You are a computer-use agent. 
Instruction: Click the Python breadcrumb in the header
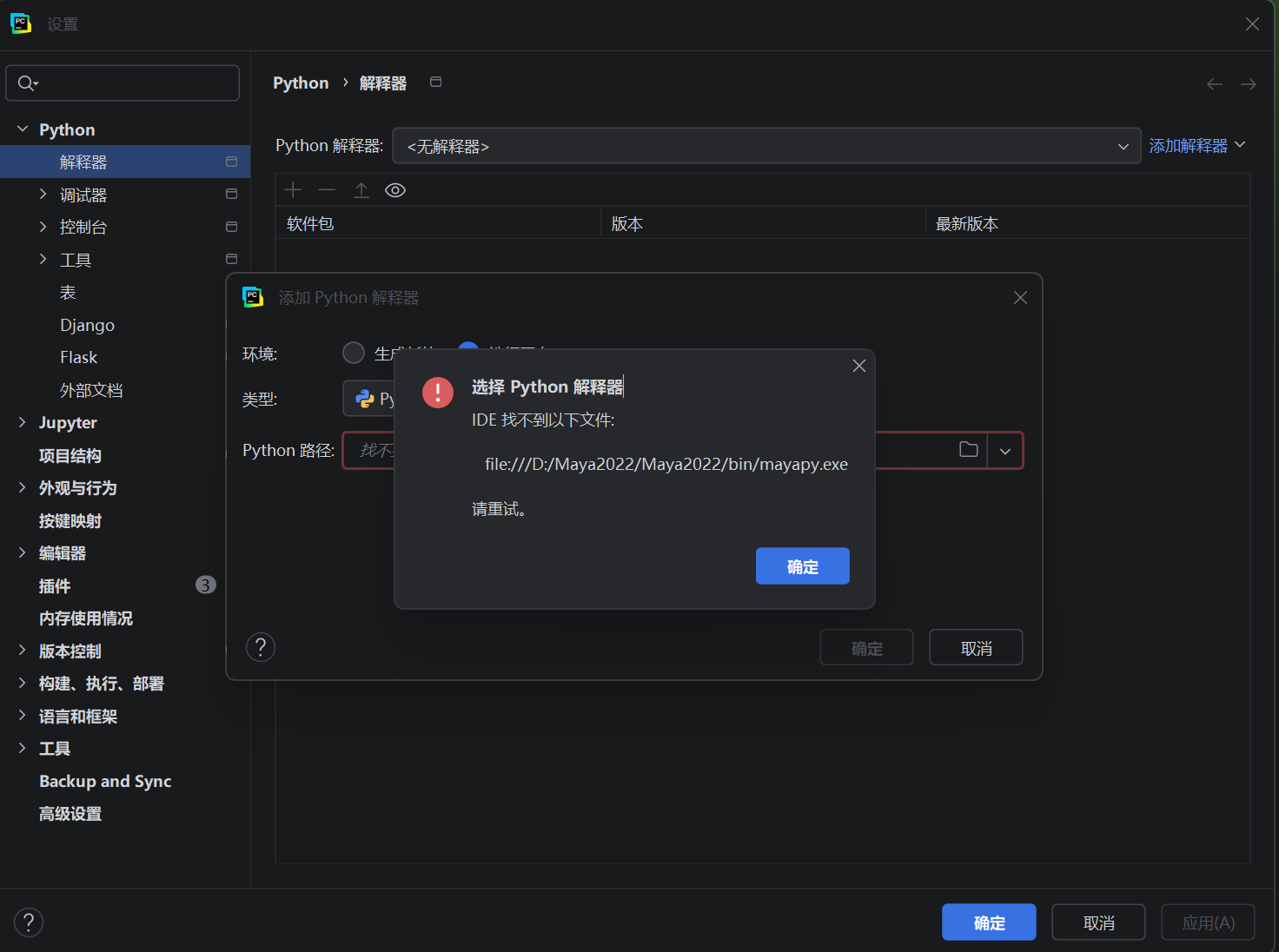pos(301,83)
